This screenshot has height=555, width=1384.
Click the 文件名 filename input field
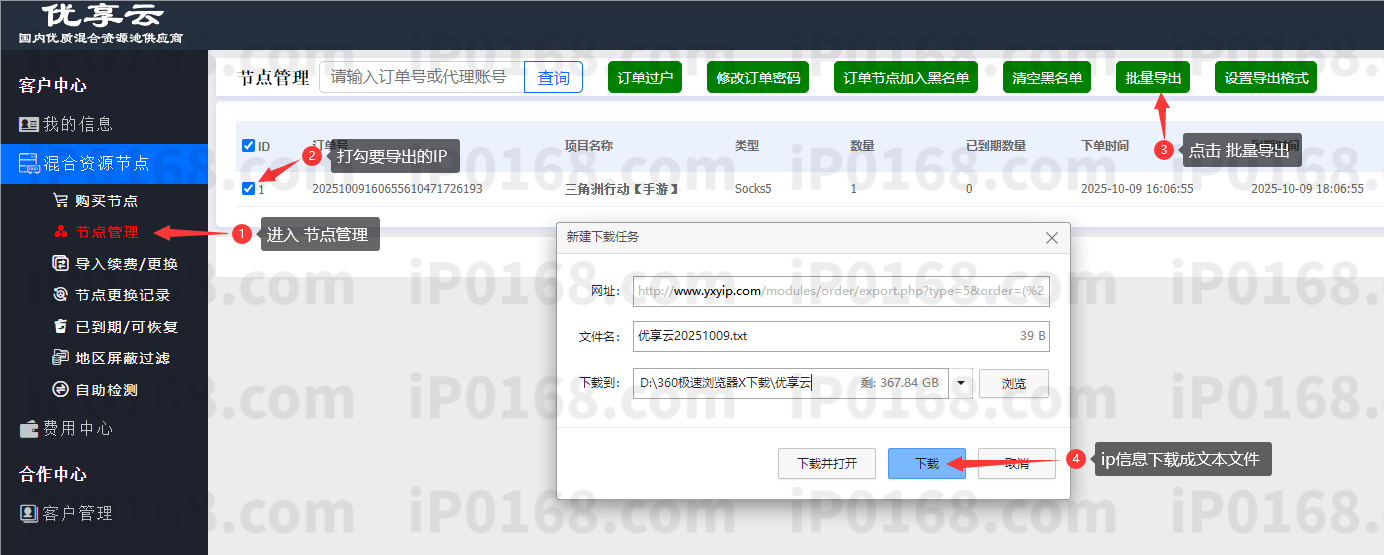[x=820, y=336]
